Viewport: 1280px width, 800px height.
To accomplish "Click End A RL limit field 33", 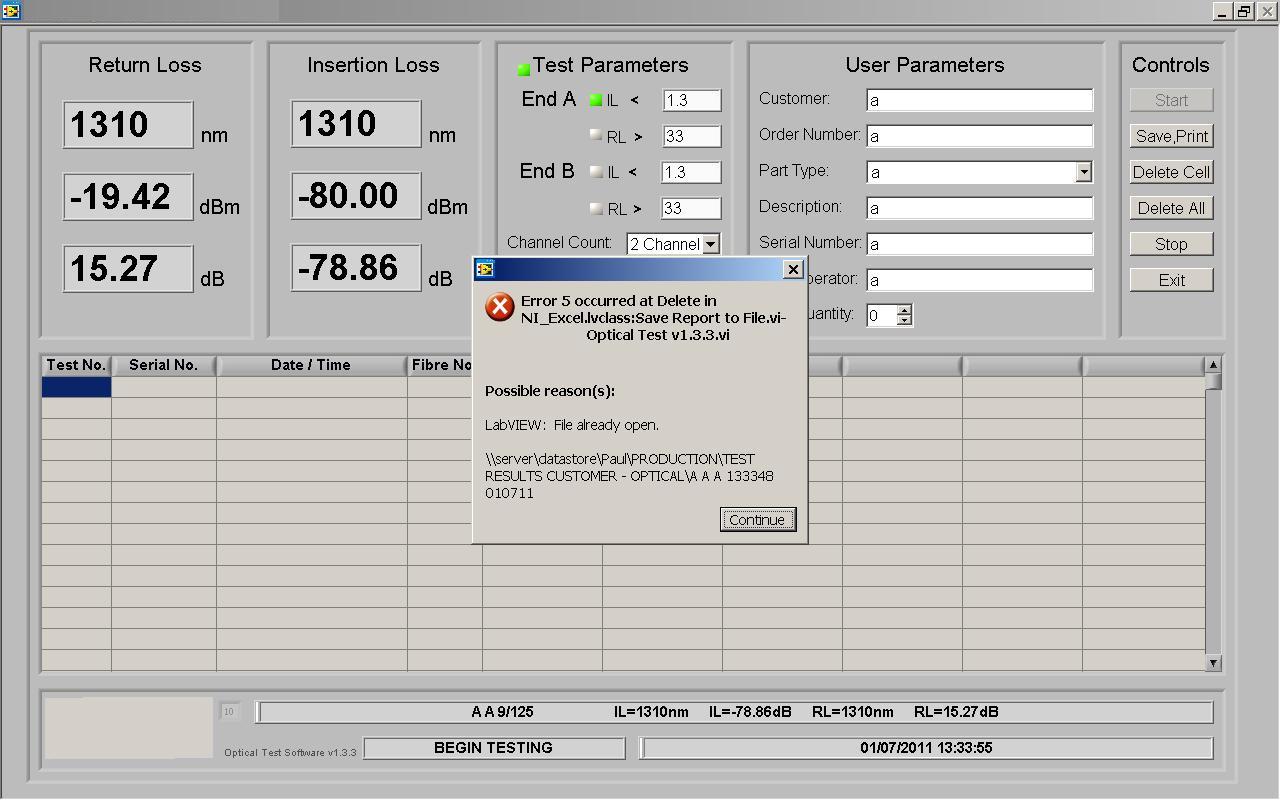I will (691, 136).
